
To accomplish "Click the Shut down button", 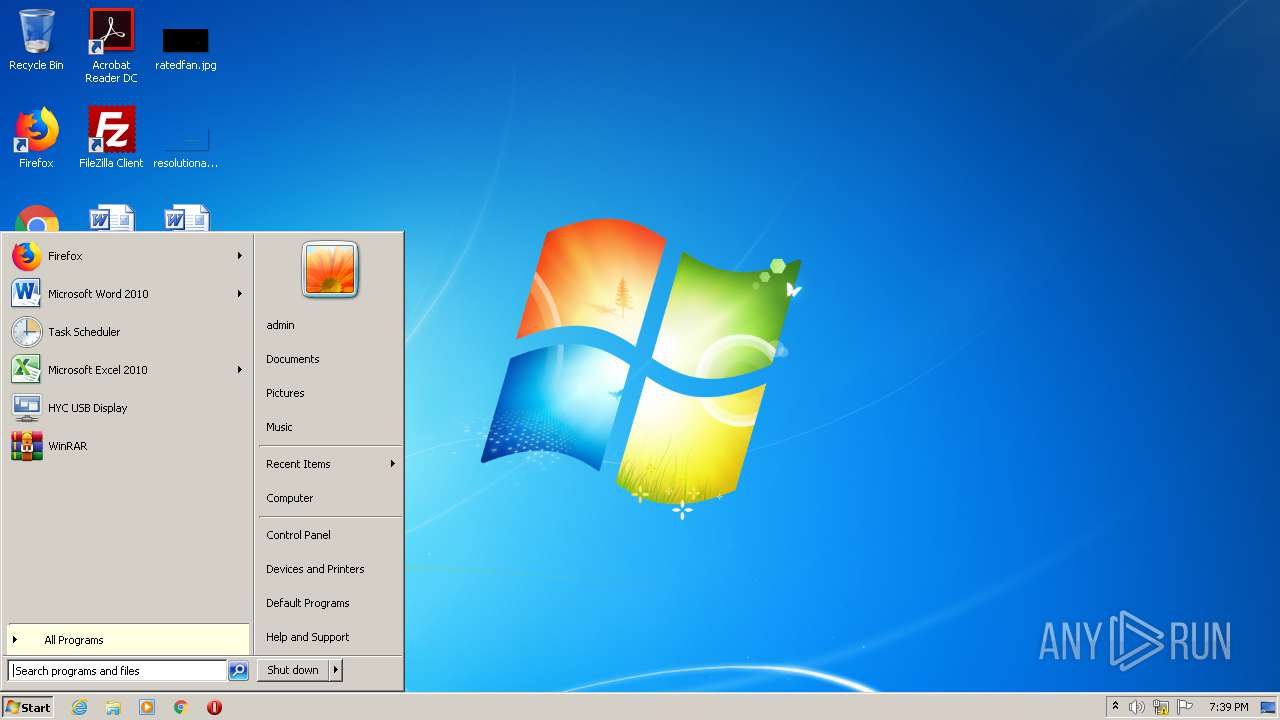I will tap(293, 670).
